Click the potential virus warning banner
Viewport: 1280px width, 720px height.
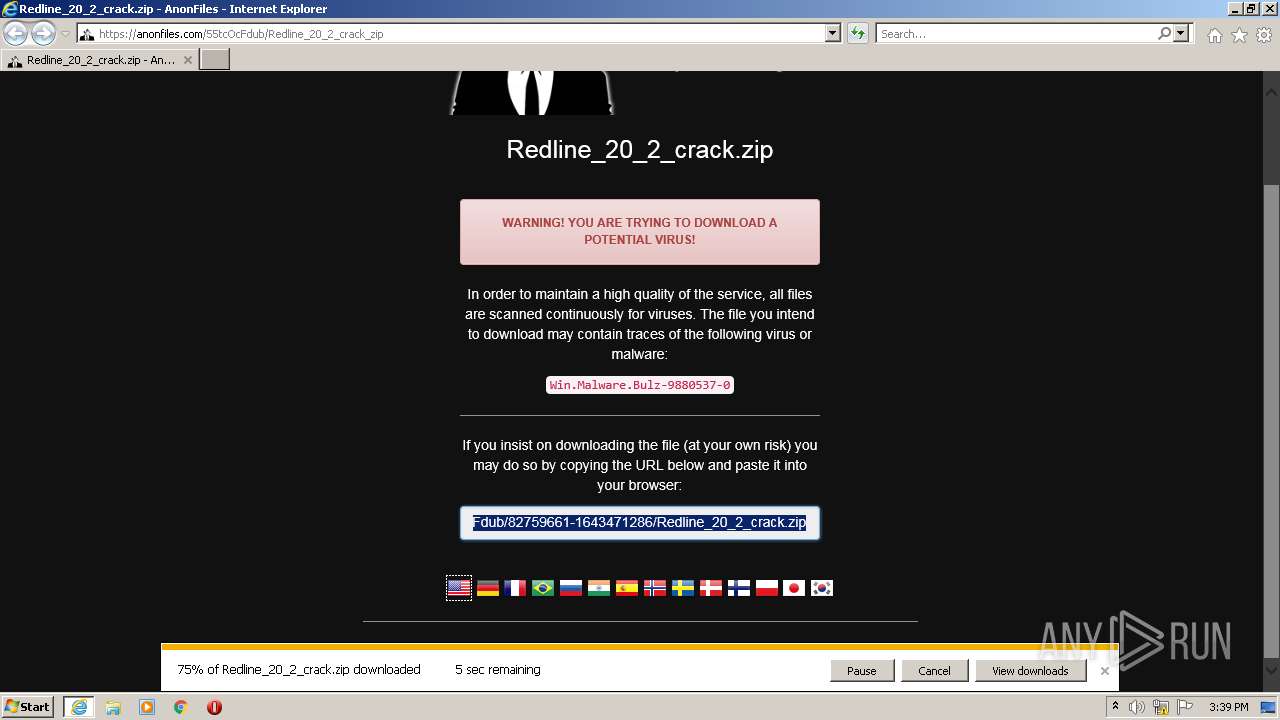click(640, 232)
